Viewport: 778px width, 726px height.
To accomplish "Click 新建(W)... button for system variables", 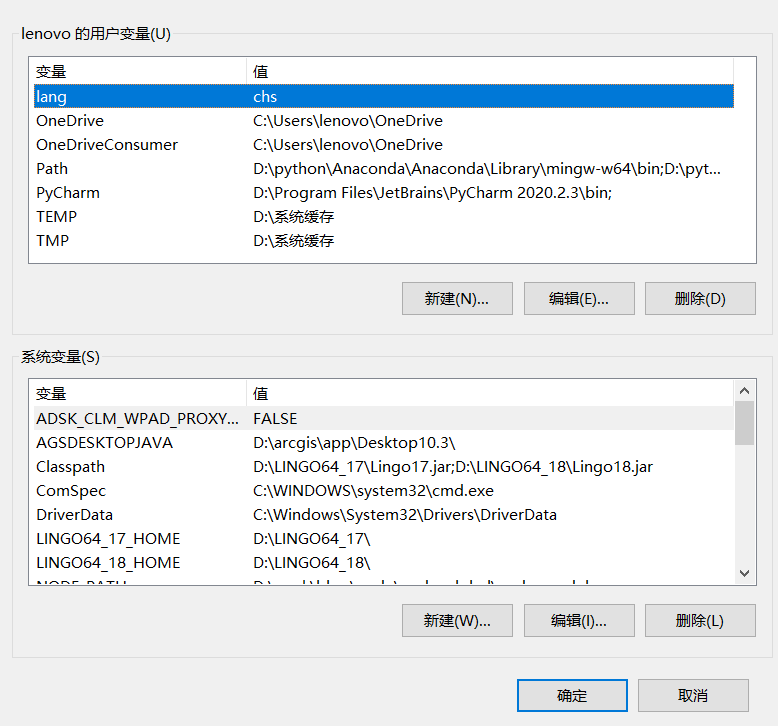I will pos(457,620).
